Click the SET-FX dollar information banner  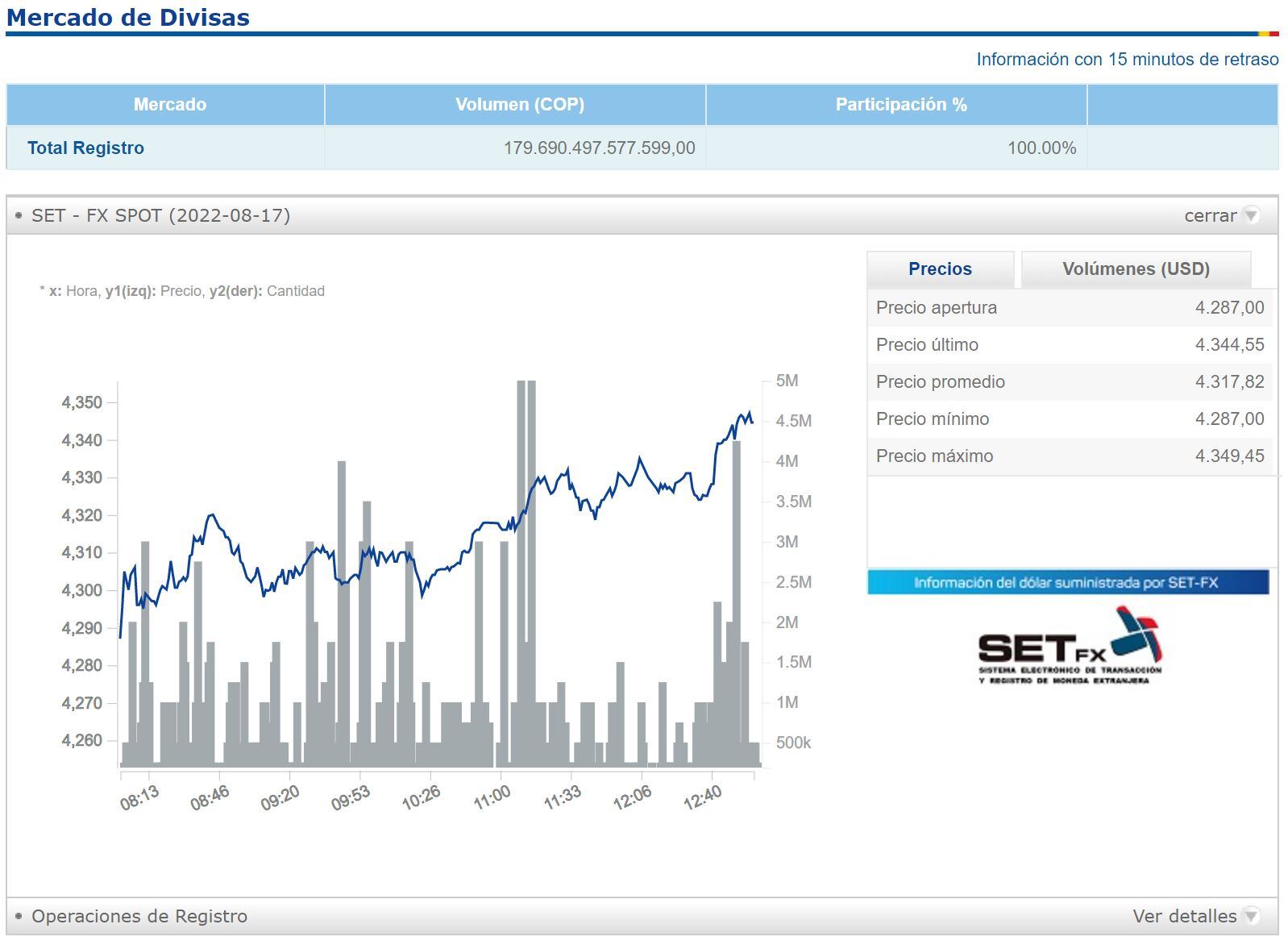[x=1067, y=582]
